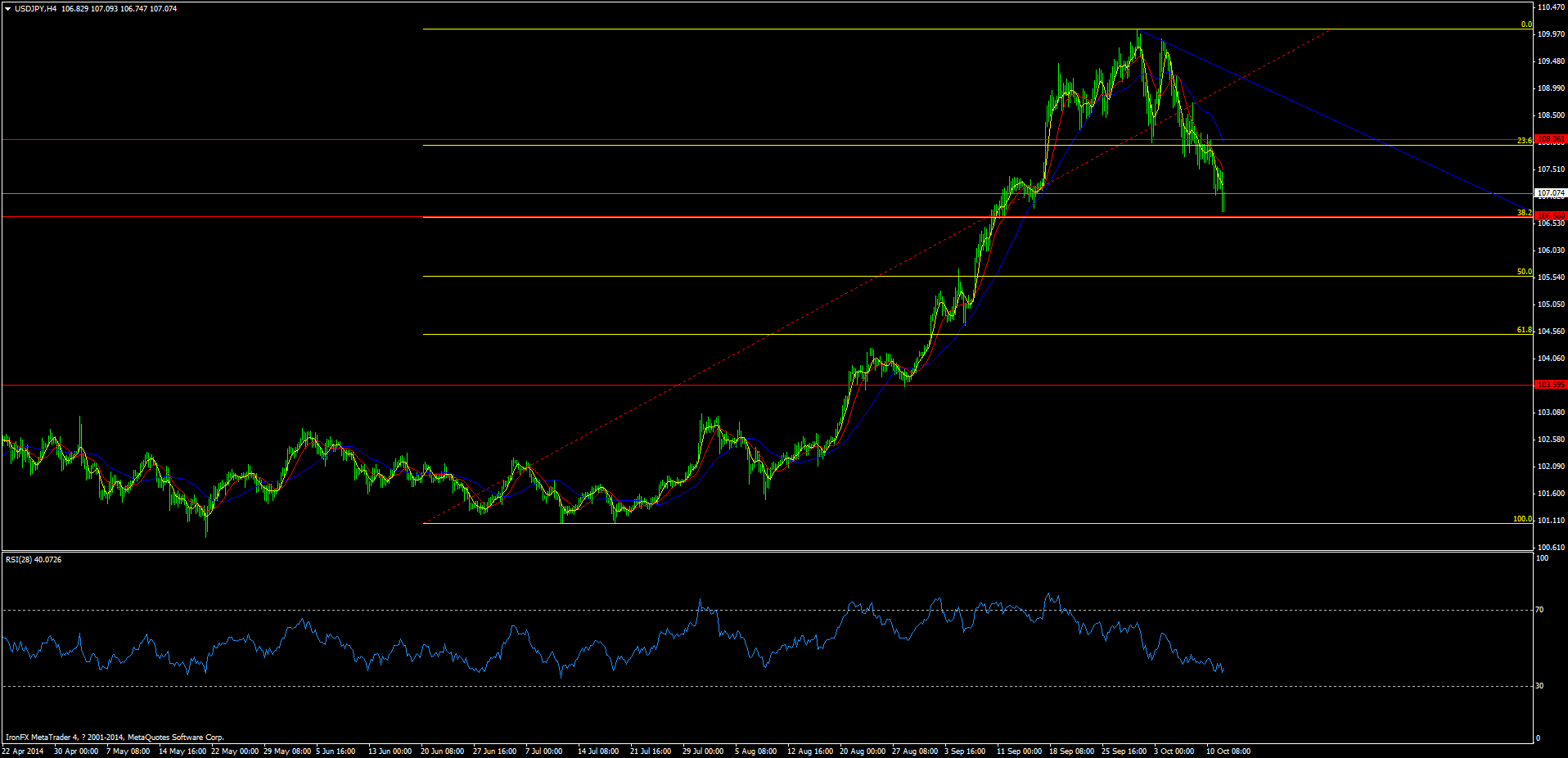Screen dimensions: 1568x758
Task: Click the current price tag 107.074
Action: pyautogui.click(x=1551, y=193)
